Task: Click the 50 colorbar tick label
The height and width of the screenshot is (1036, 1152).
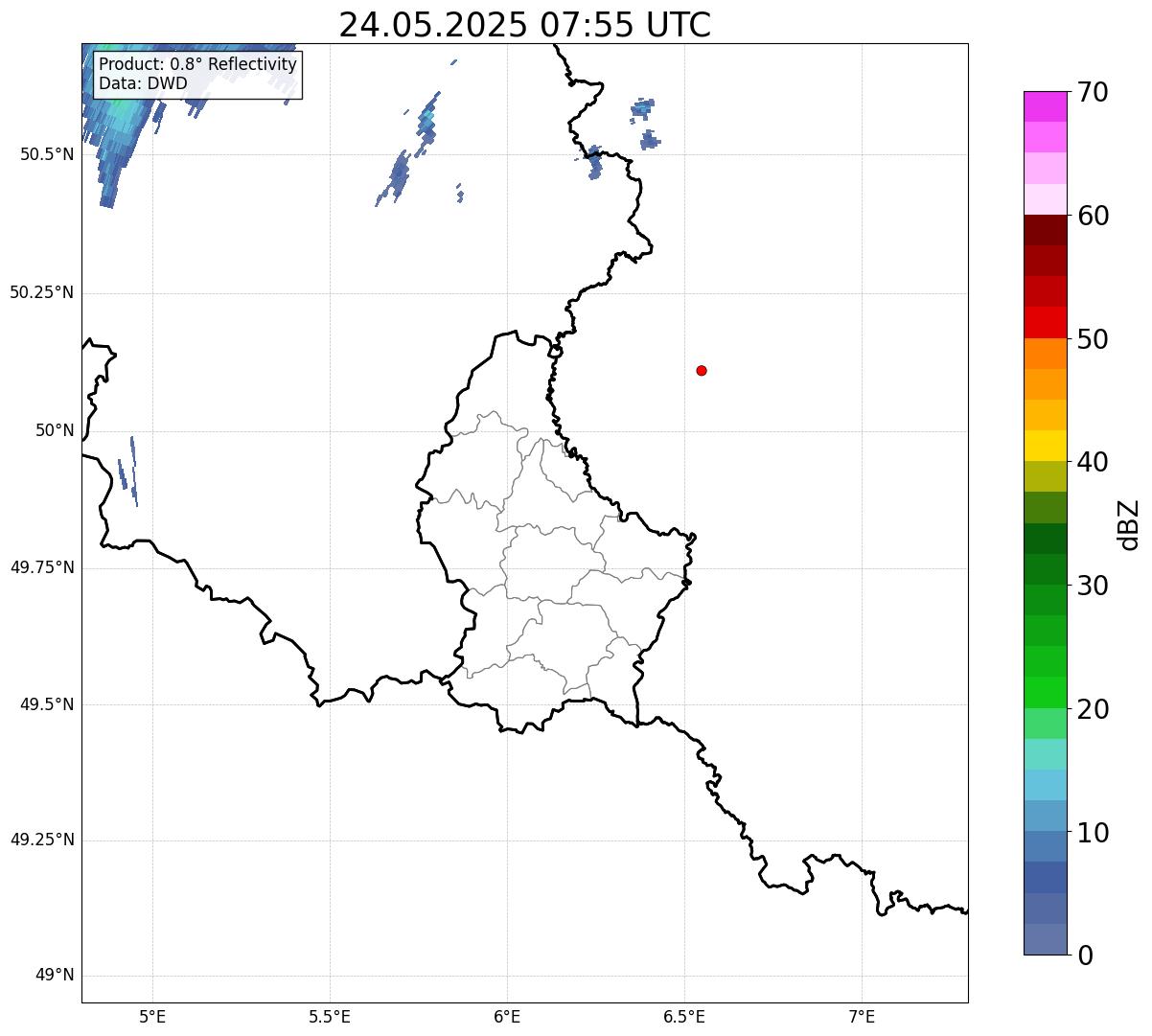Action: coord(1093,339)
